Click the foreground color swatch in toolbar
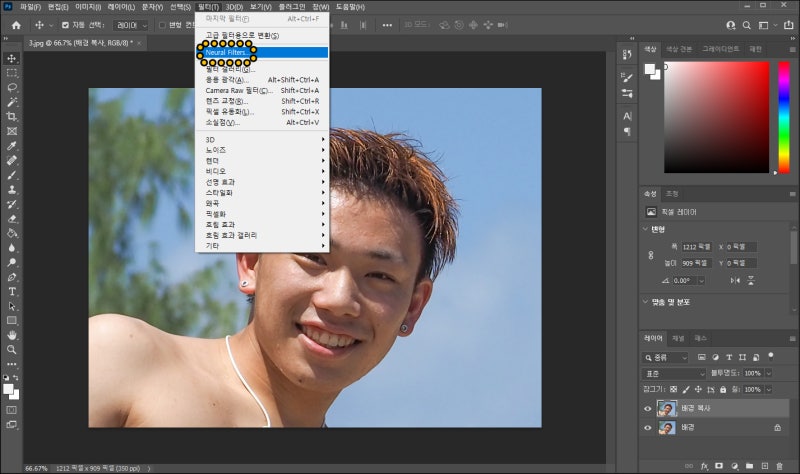 [8, 389]
